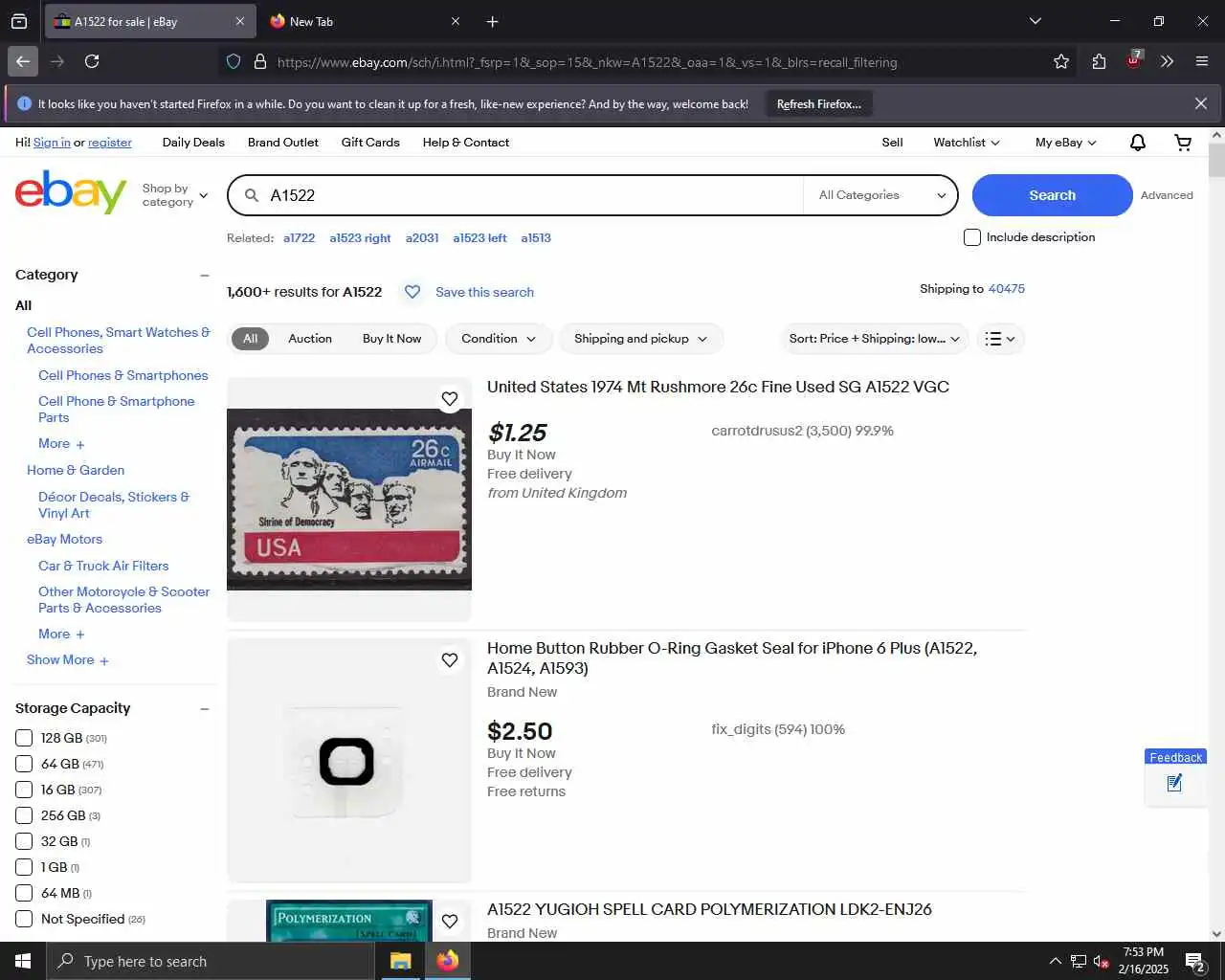Click the muted volume tray icon
Viewport: 1225px width, 980px height.
(1102, 961)
